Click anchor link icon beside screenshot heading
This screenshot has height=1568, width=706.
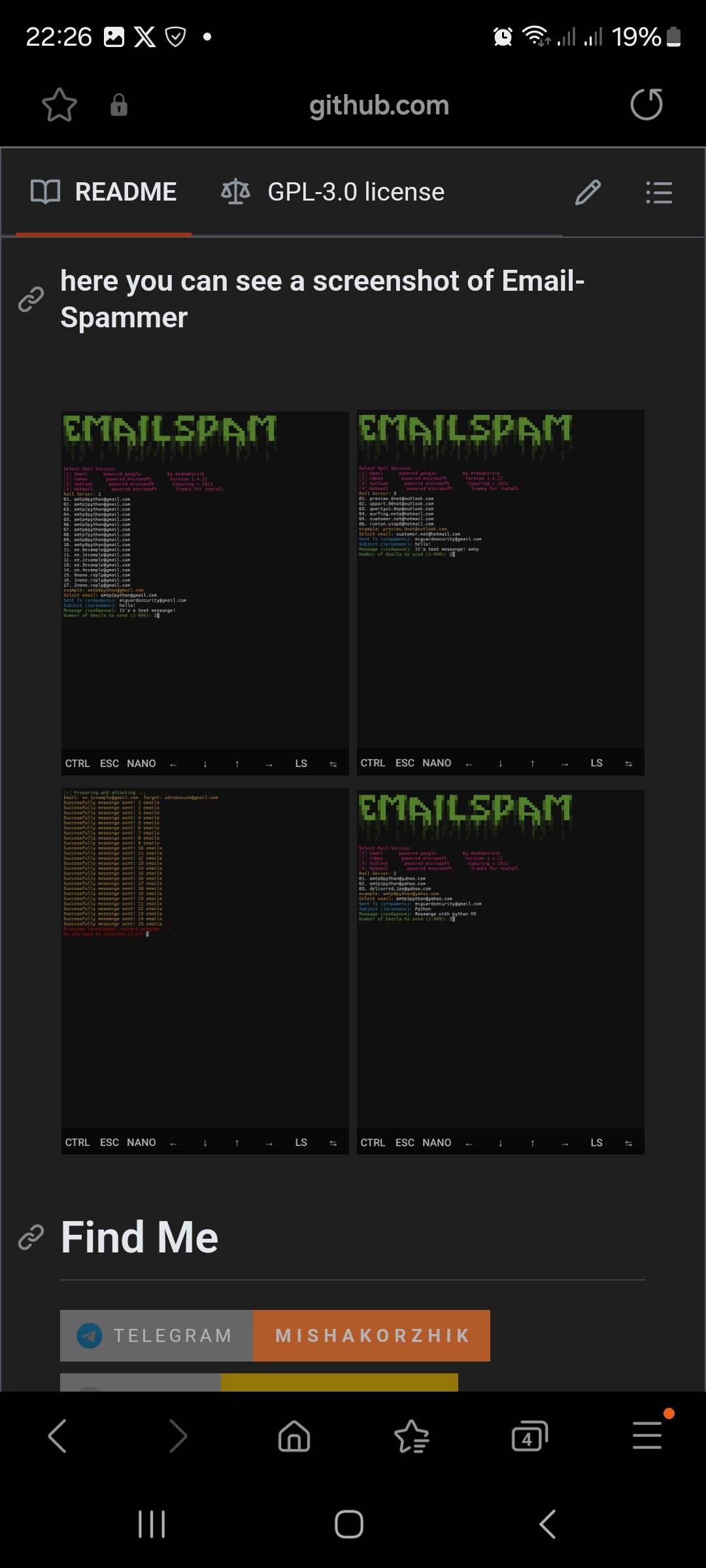31,299
